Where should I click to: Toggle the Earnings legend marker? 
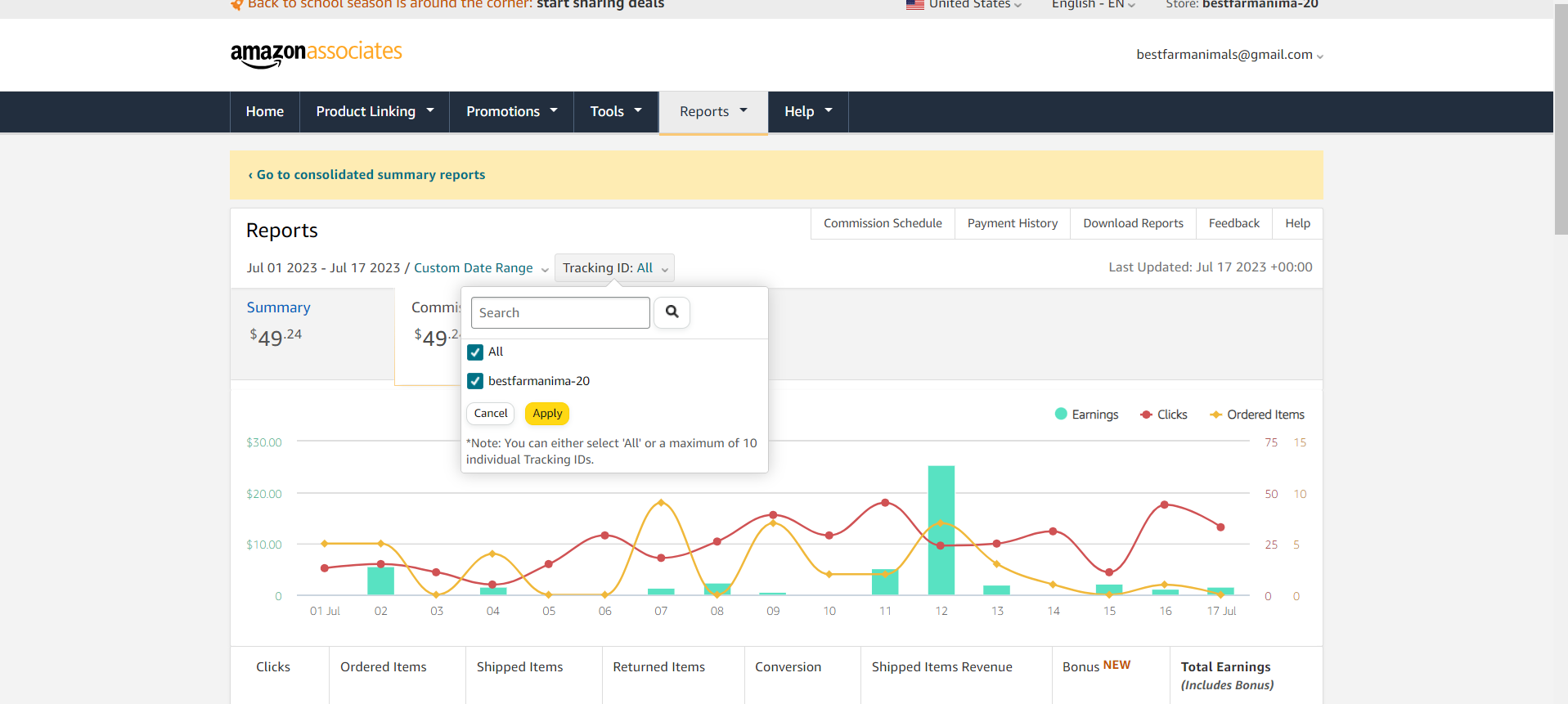[x=1061, y=415]
